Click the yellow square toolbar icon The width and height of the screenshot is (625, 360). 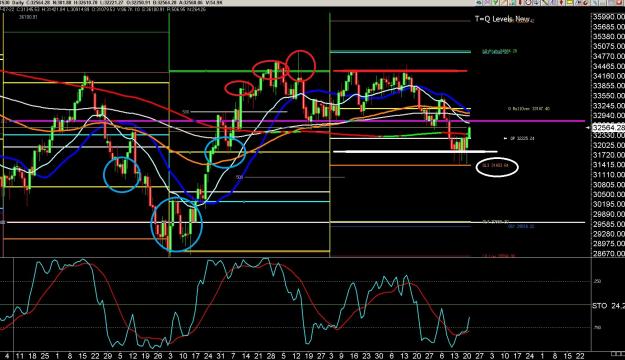(x=570, y=2)
